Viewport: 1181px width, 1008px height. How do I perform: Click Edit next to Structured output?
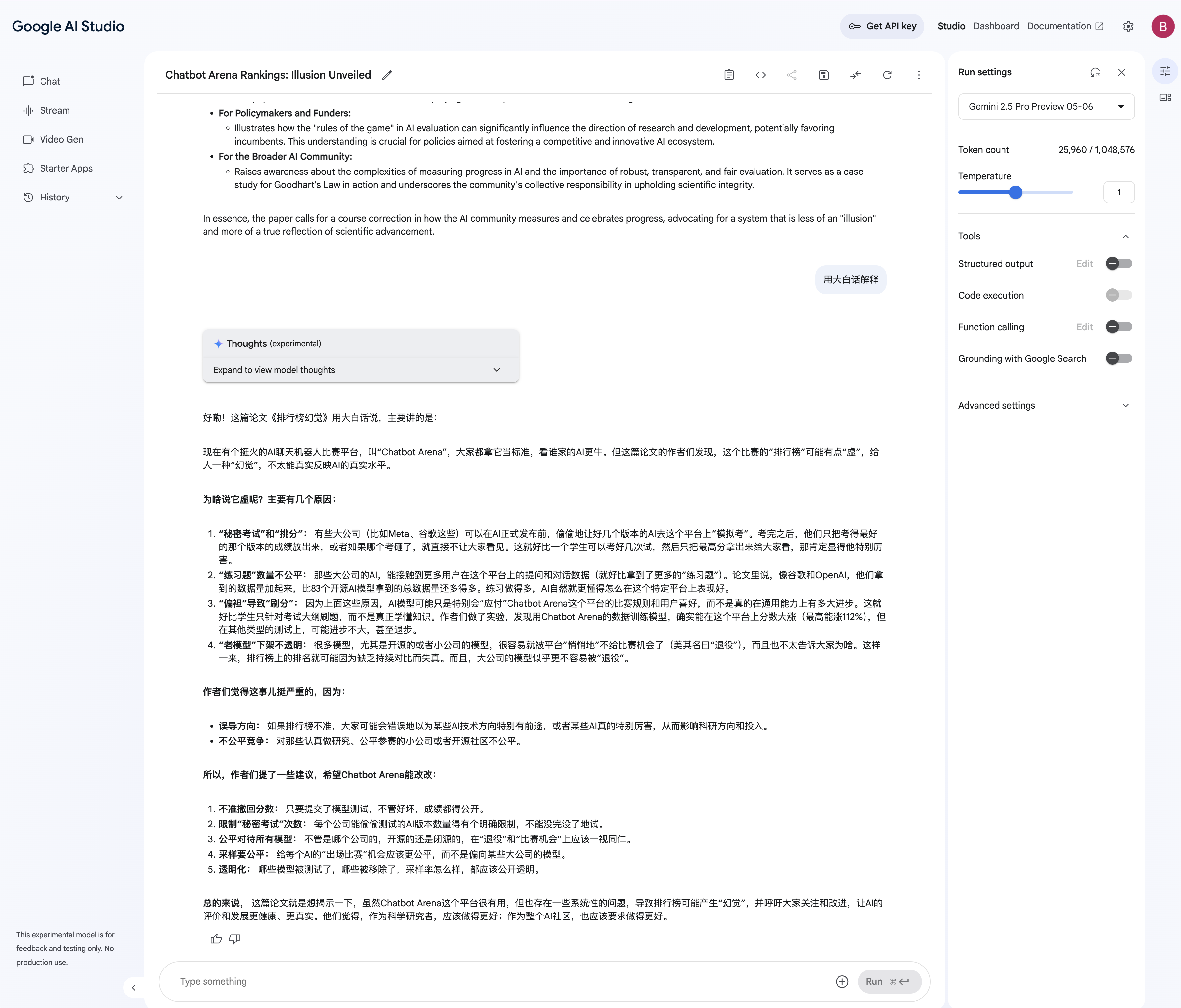pyautogui.click(x=1084, y=264)
